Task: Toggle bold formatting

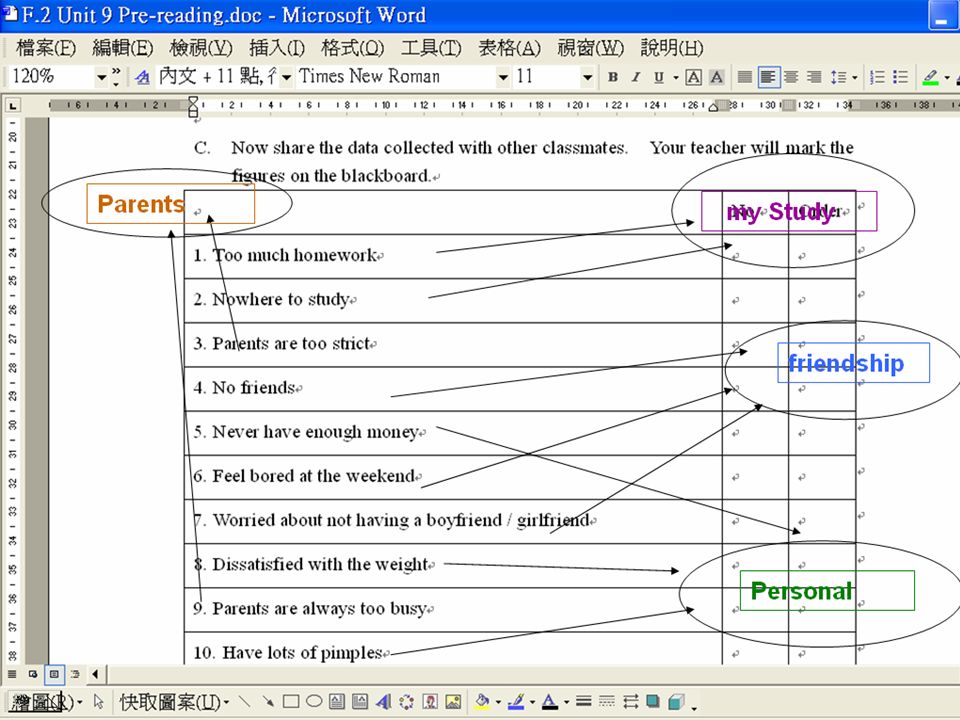Action: [612, 77]
